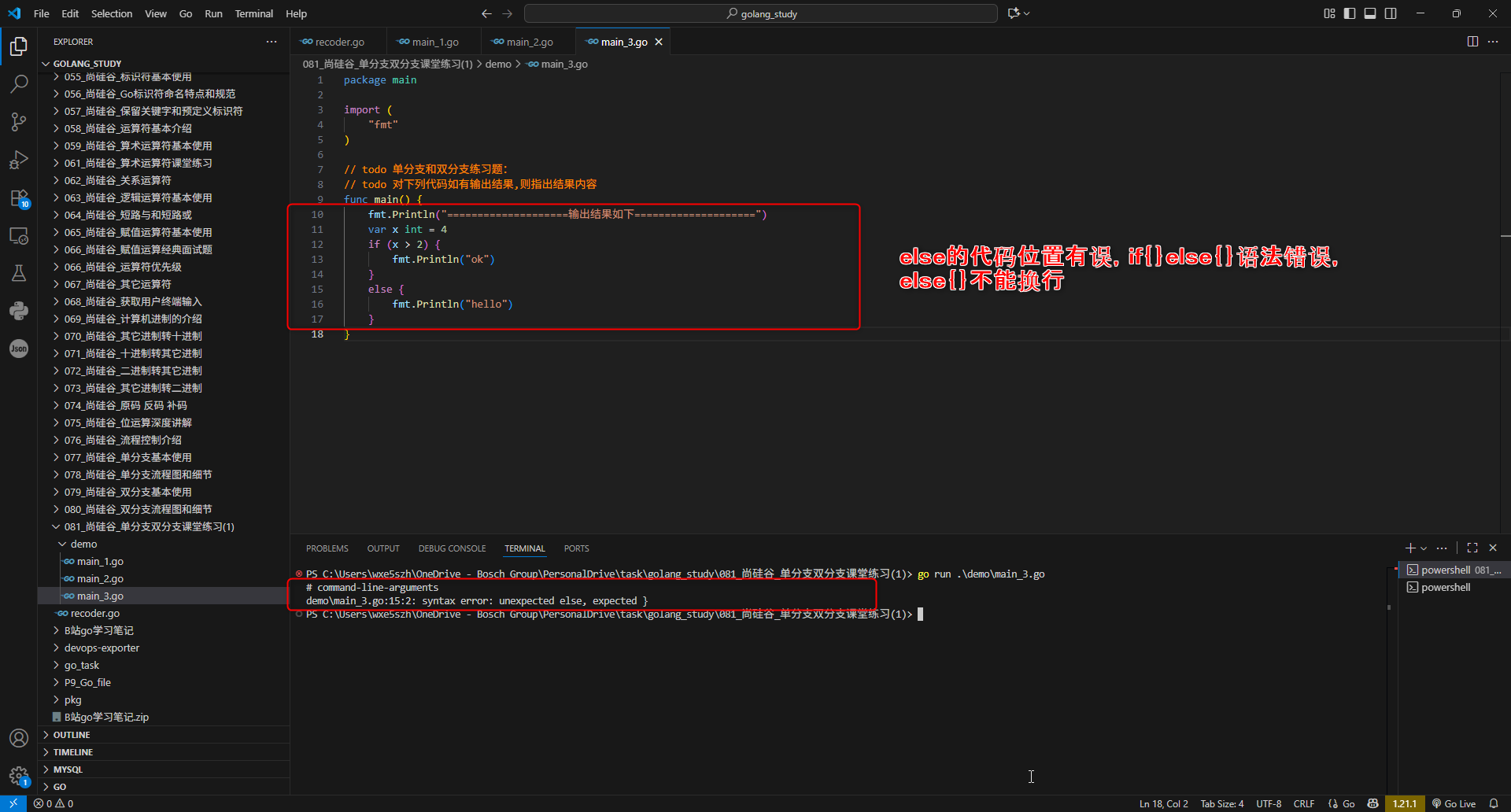Close the terminal panel
The width and height of the screenshot is (1511, 812).
click(1493, 548)
